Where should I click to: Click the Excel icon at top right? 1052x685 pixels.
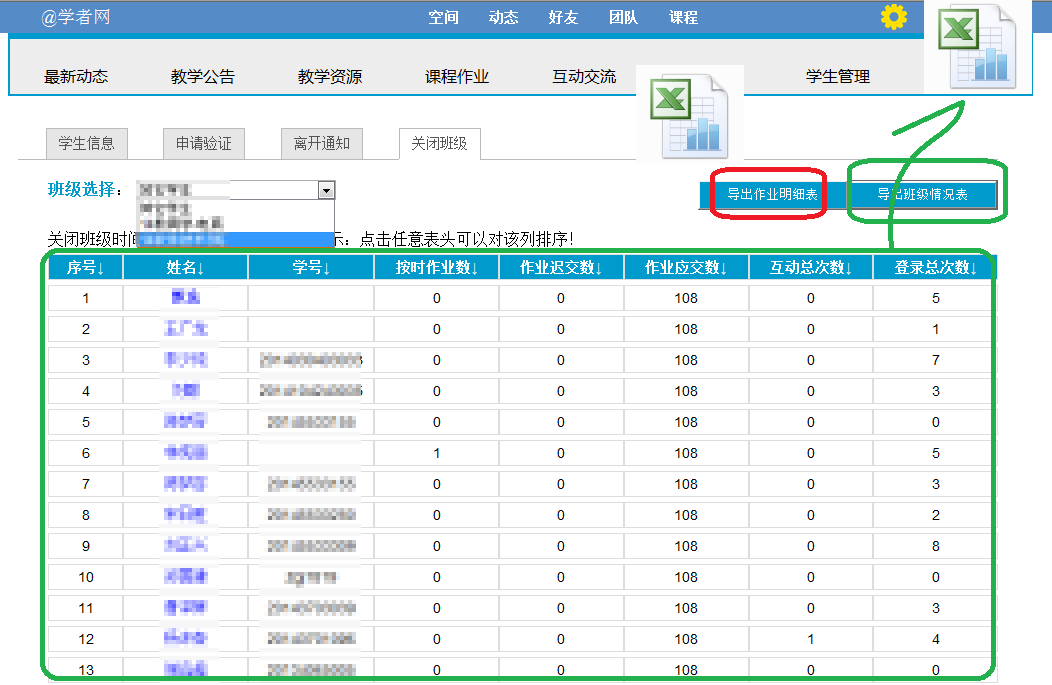click(x=977, y=46)
